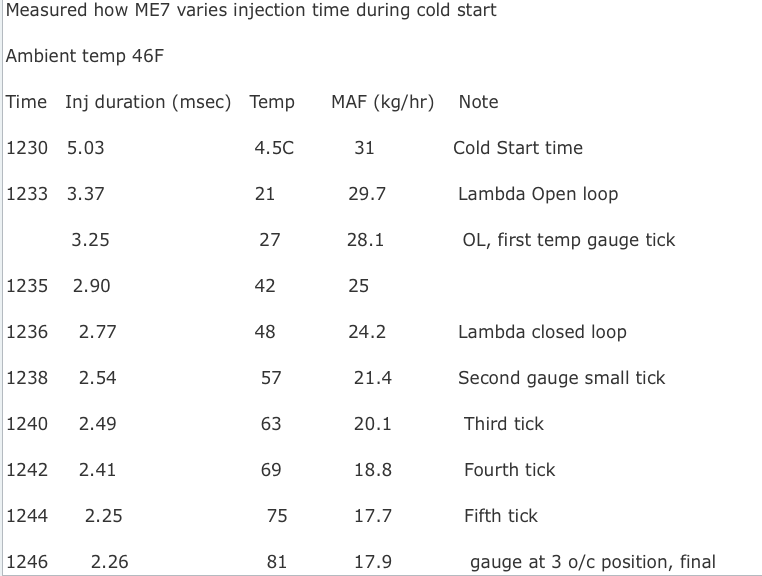Click the 'gauge at 3 o/c position, final' note
The height and width of the screenshot is (576, 762).
click(x=592, y=562)
